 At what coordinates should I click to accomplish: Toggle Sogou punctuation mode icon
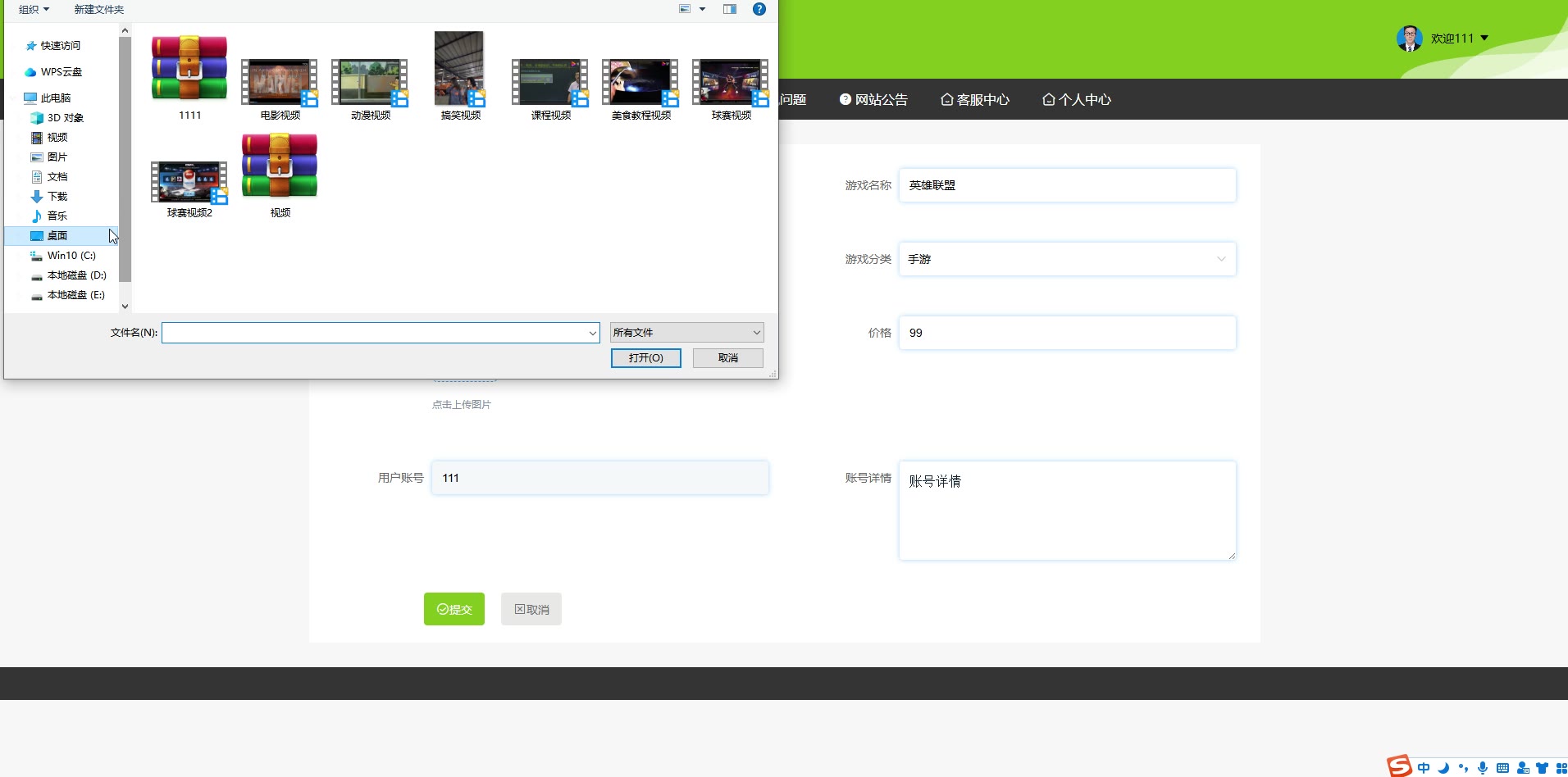1463,768
